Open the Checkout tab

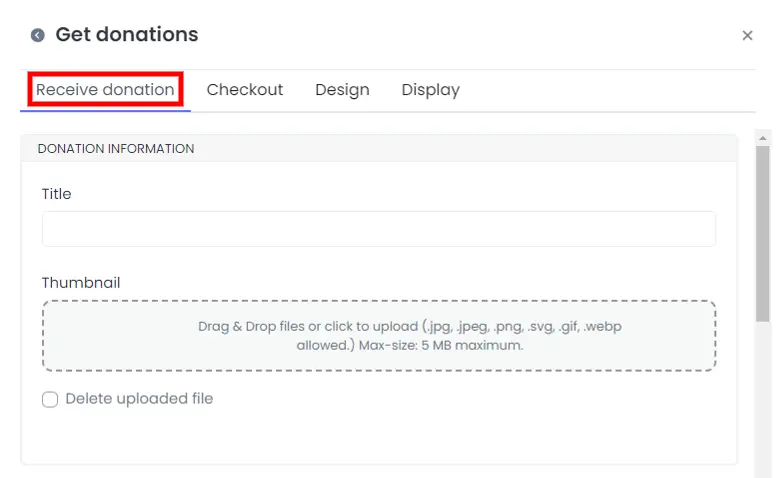pos(245,90)
